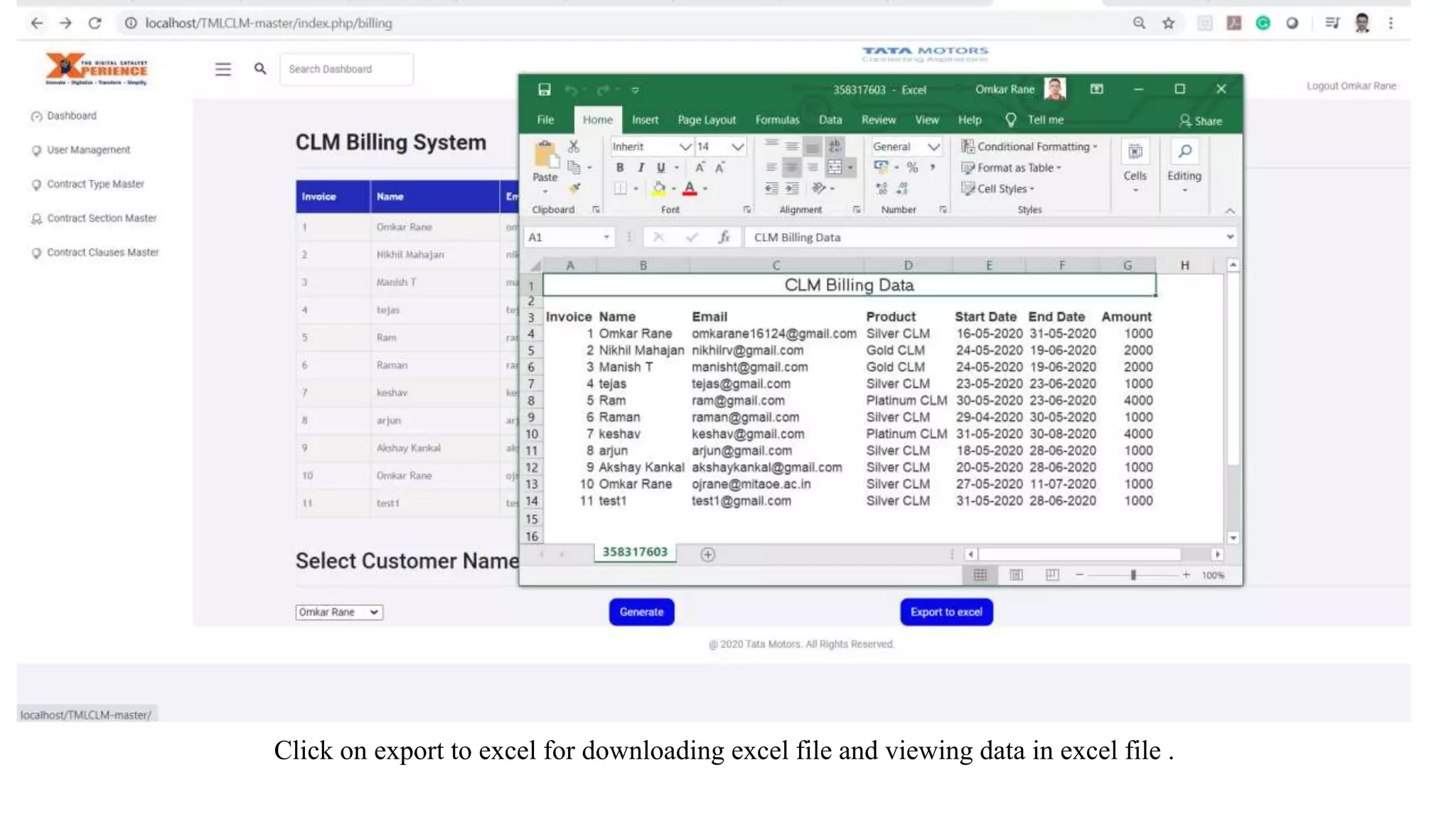Click the Search Dashboard input field

pos(346,69)
